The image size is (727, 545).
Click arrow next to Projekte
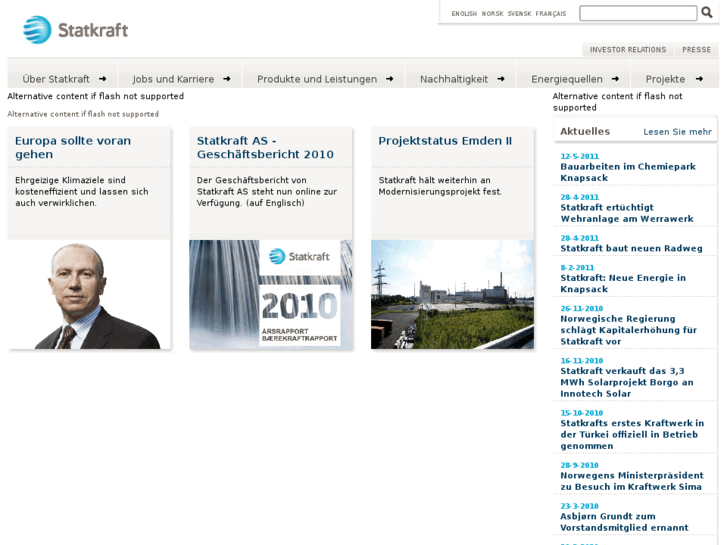[x=699, y=79]
